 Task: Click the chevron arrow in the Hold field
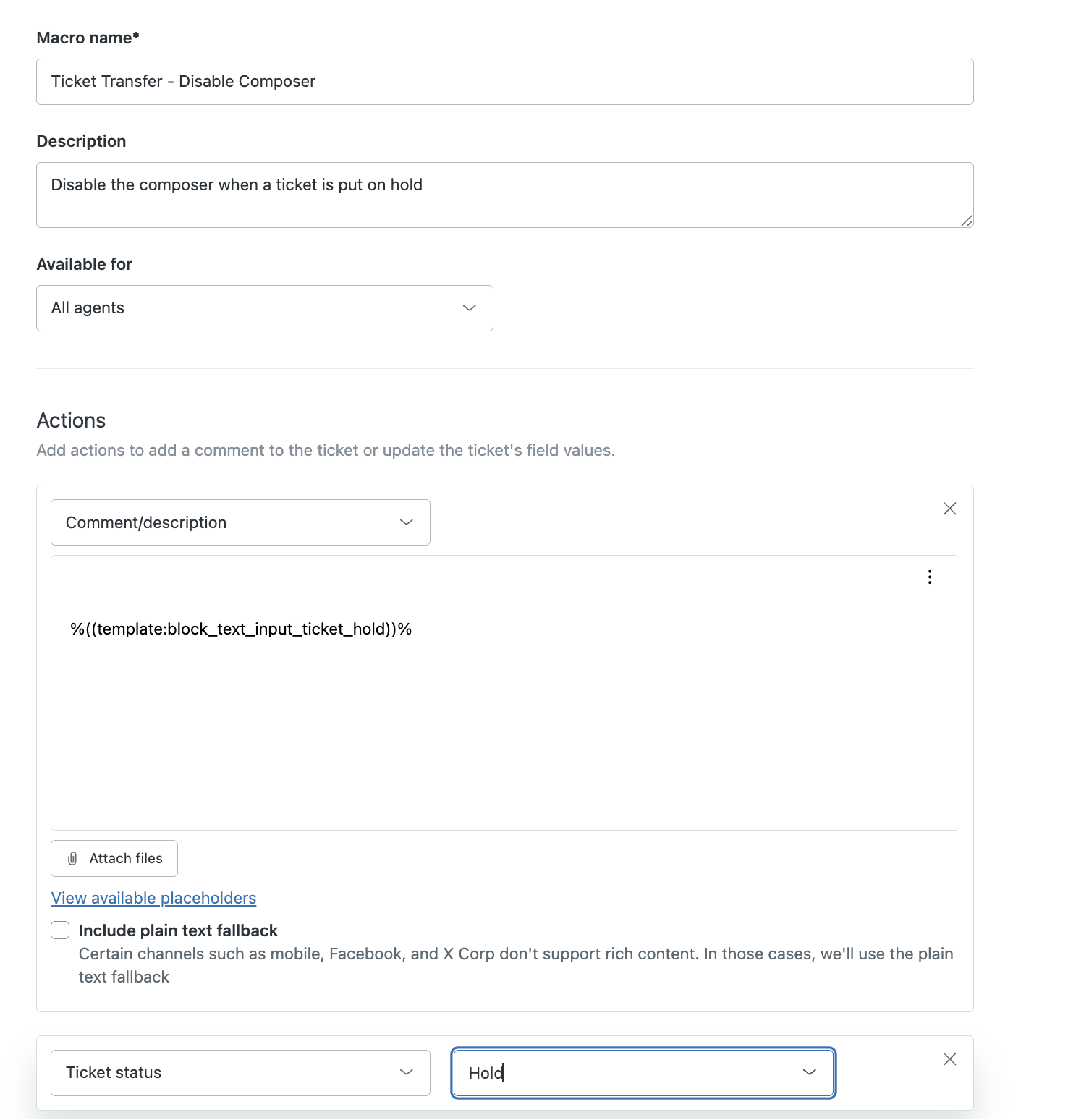809,1072
